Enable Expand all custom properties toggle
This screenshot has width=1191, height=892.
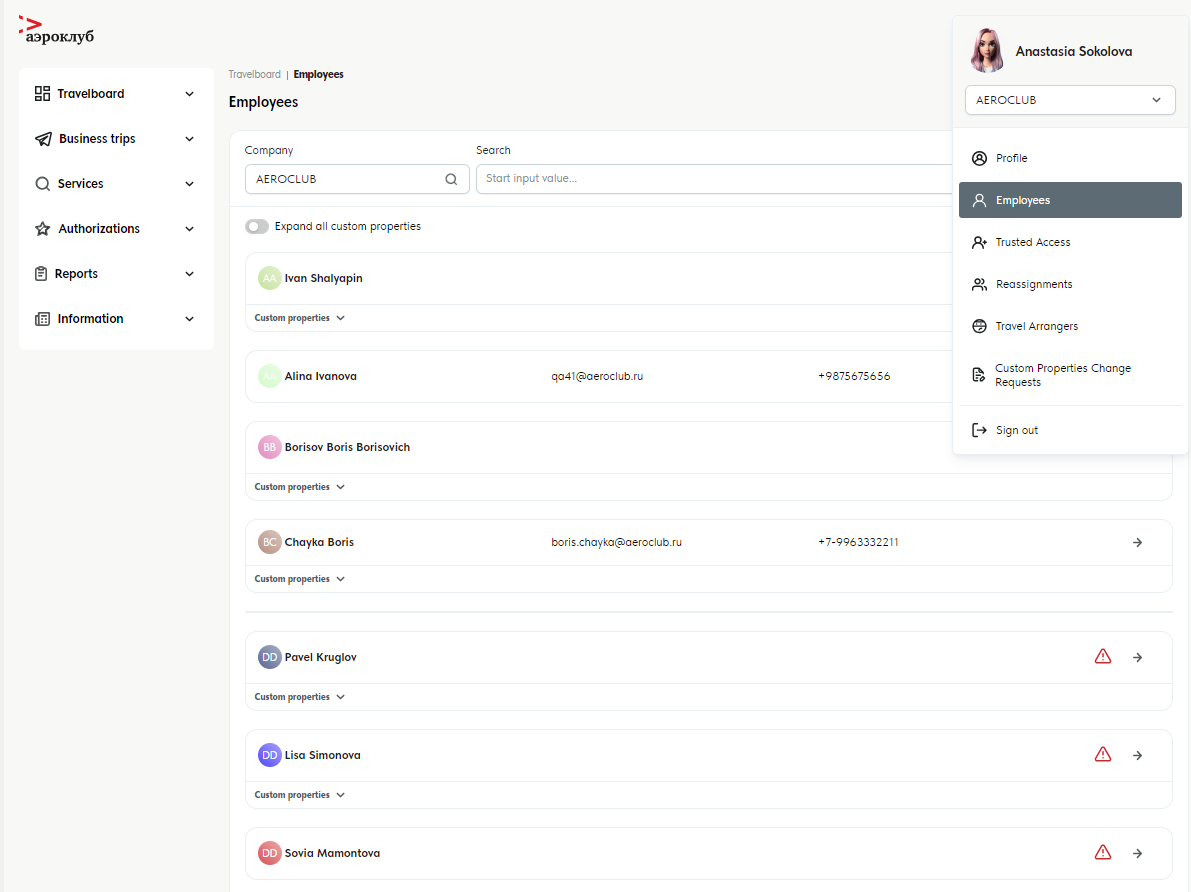[257, 226]
